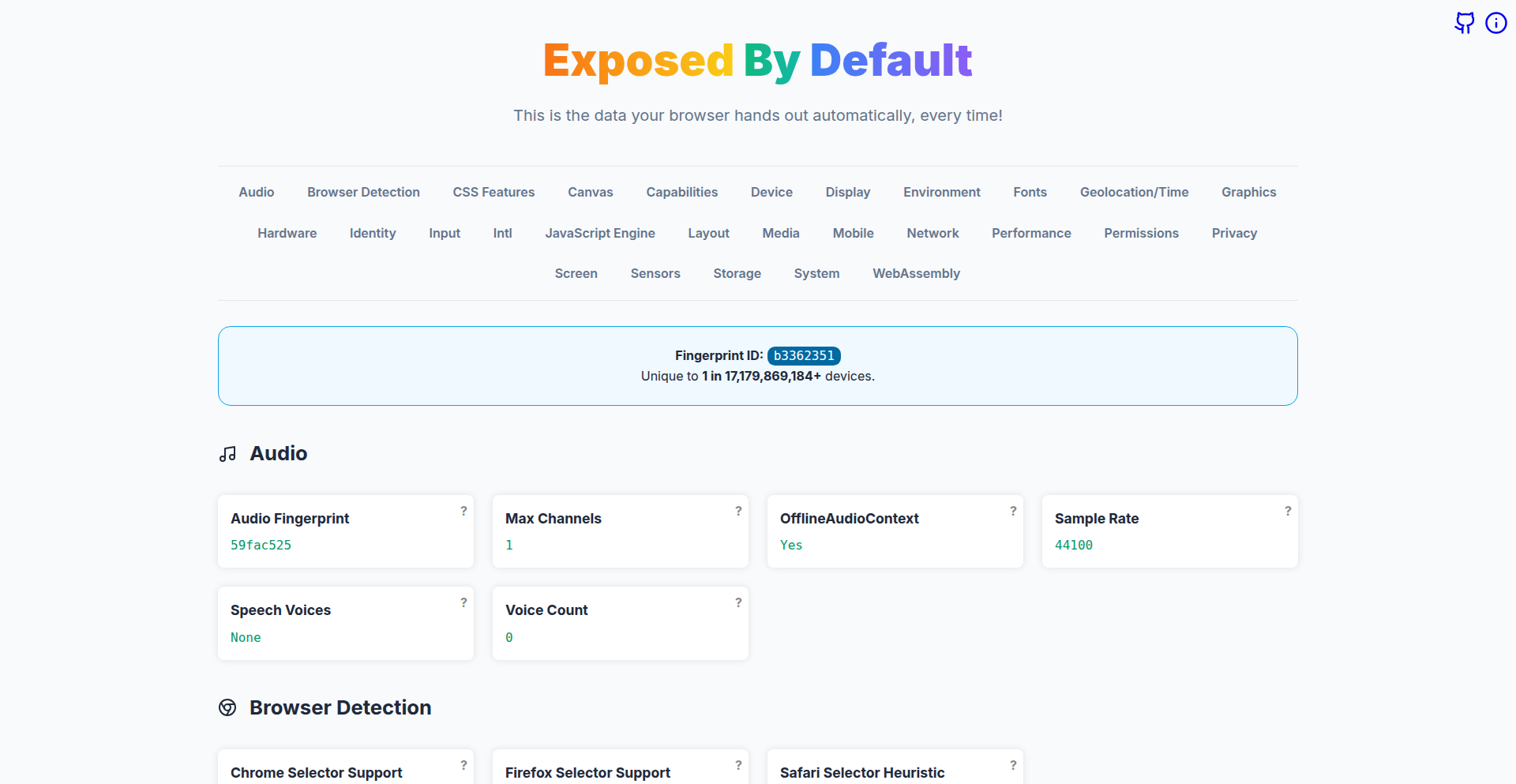Viewport: 1516px width, 784px height.
Task: Open the help icon on OfflineAudioContext card
Action: (x=1013, y=511)
